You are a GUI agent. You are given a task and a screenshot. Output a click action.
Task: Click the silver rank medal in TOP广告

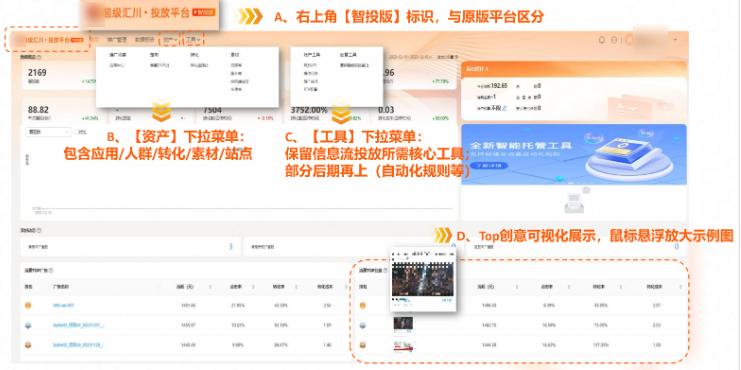pos(28,326)
